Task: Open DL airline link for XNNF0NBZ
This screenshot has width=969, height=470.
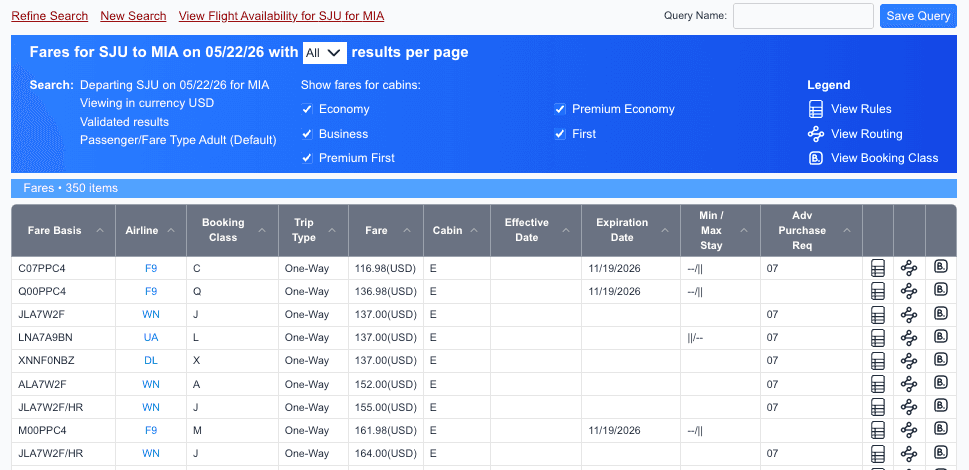Action: point(151,361)
